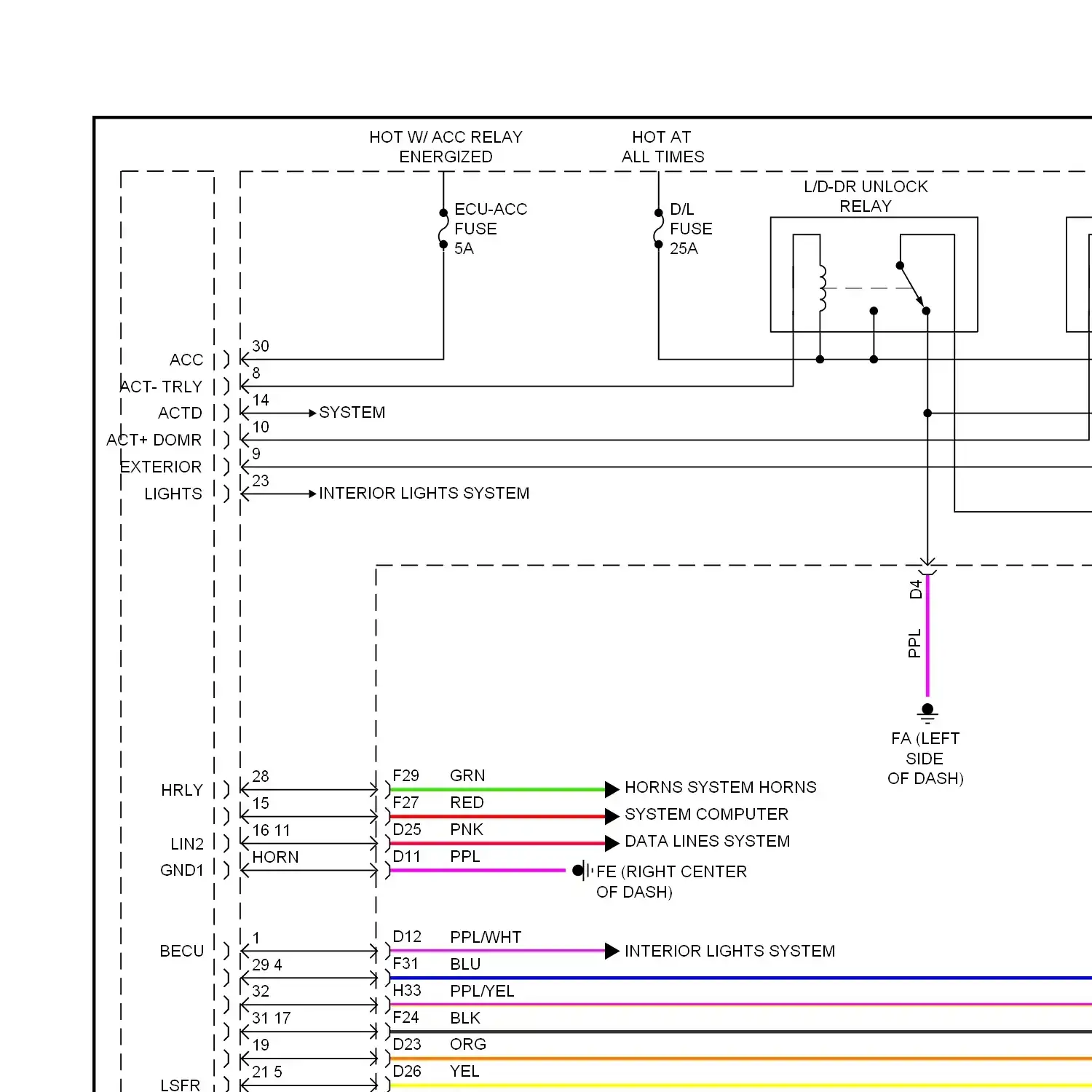Click the arrowhead pointing to SYSTEM COMPUTER
Image resolution: width=1092 pixels, height=1092 pixels.
[612, 816]
